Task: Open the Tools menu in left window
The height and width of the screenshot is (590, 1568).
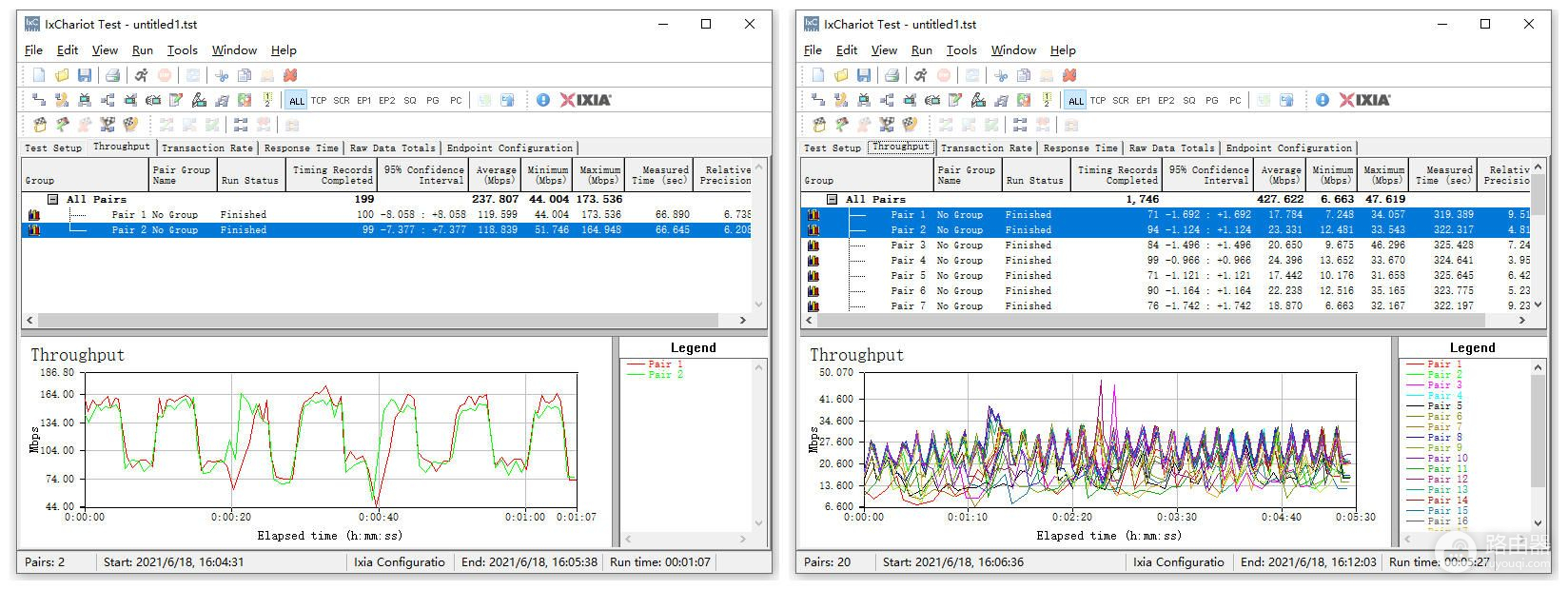Action: (x=182, y=50)
